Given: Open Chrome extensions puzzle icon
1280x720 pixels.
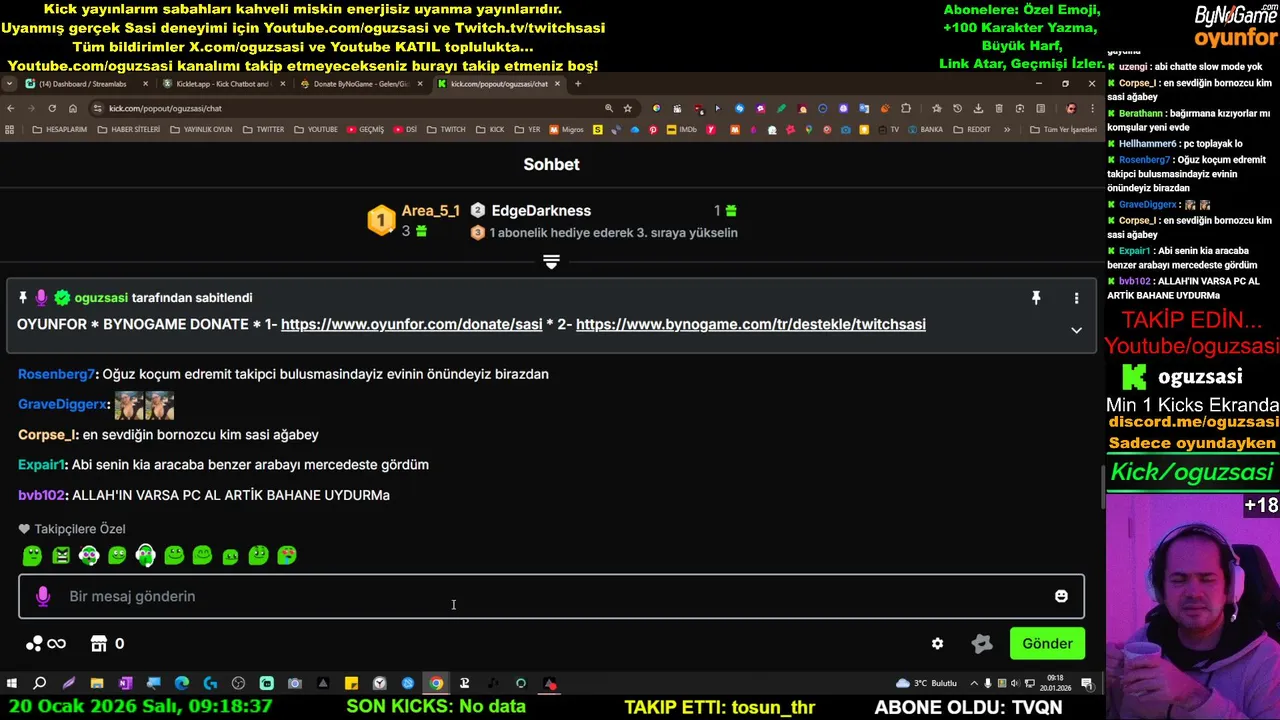Looking at the screenshot, I should [x=906, y=108].
